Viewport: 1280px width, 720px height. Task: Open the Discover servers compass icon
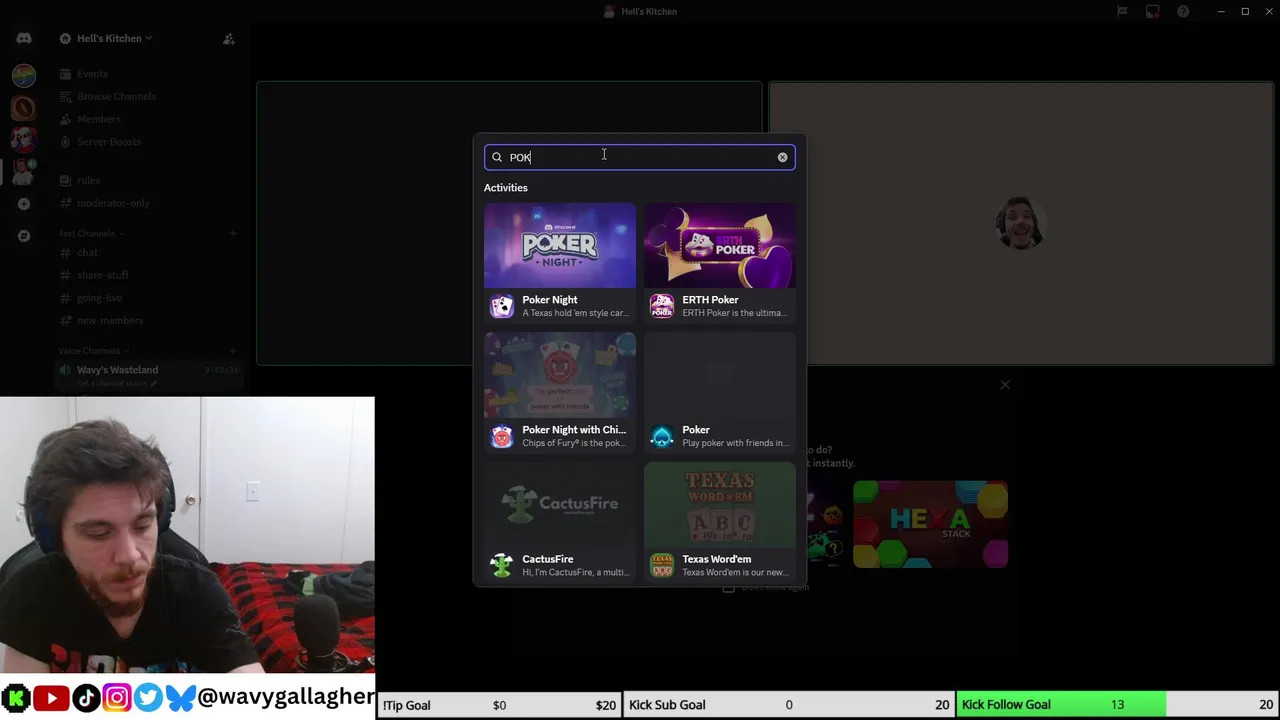(x=24, y=236)
